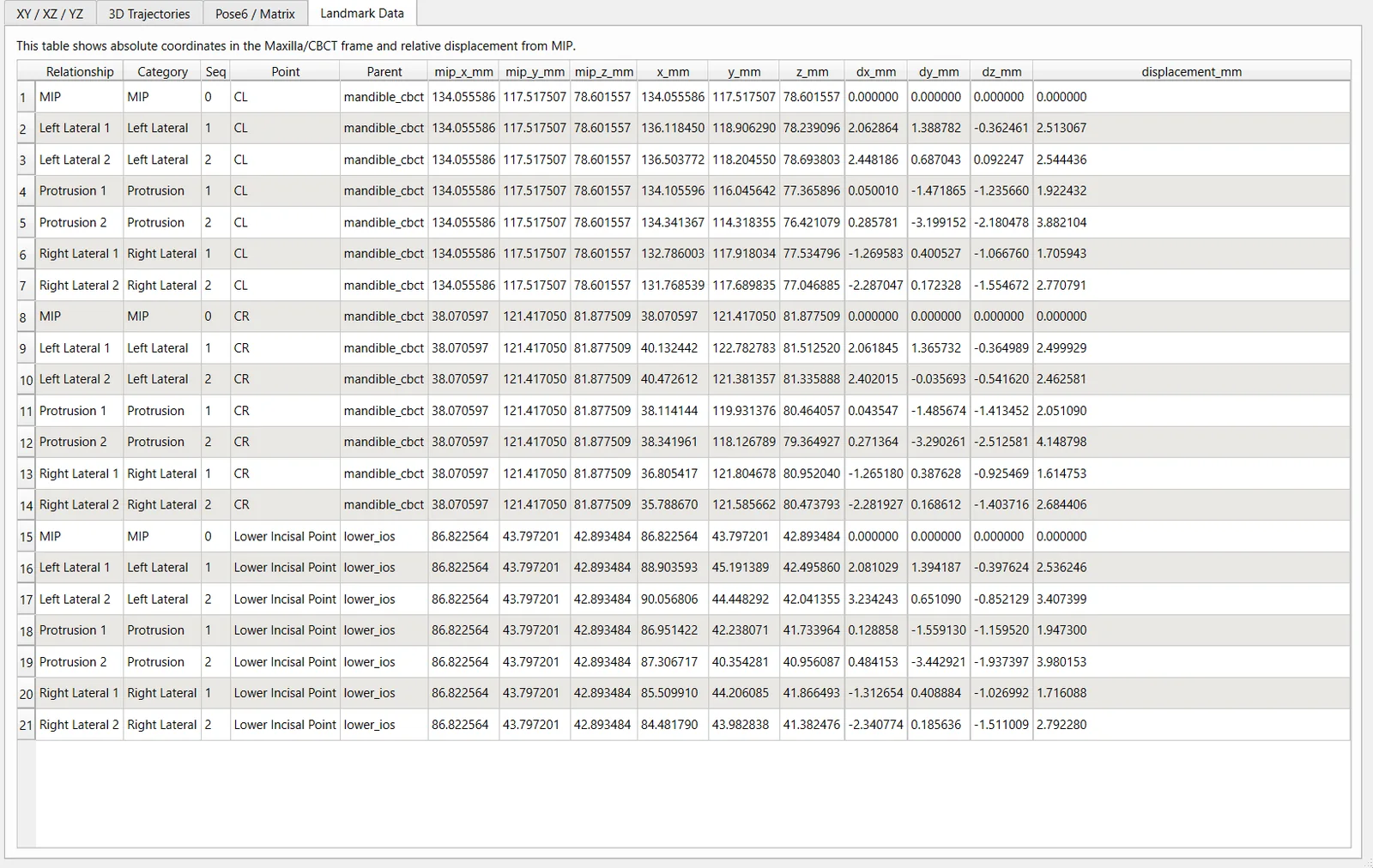Click x_mm value 90.056806

point(673,599)
